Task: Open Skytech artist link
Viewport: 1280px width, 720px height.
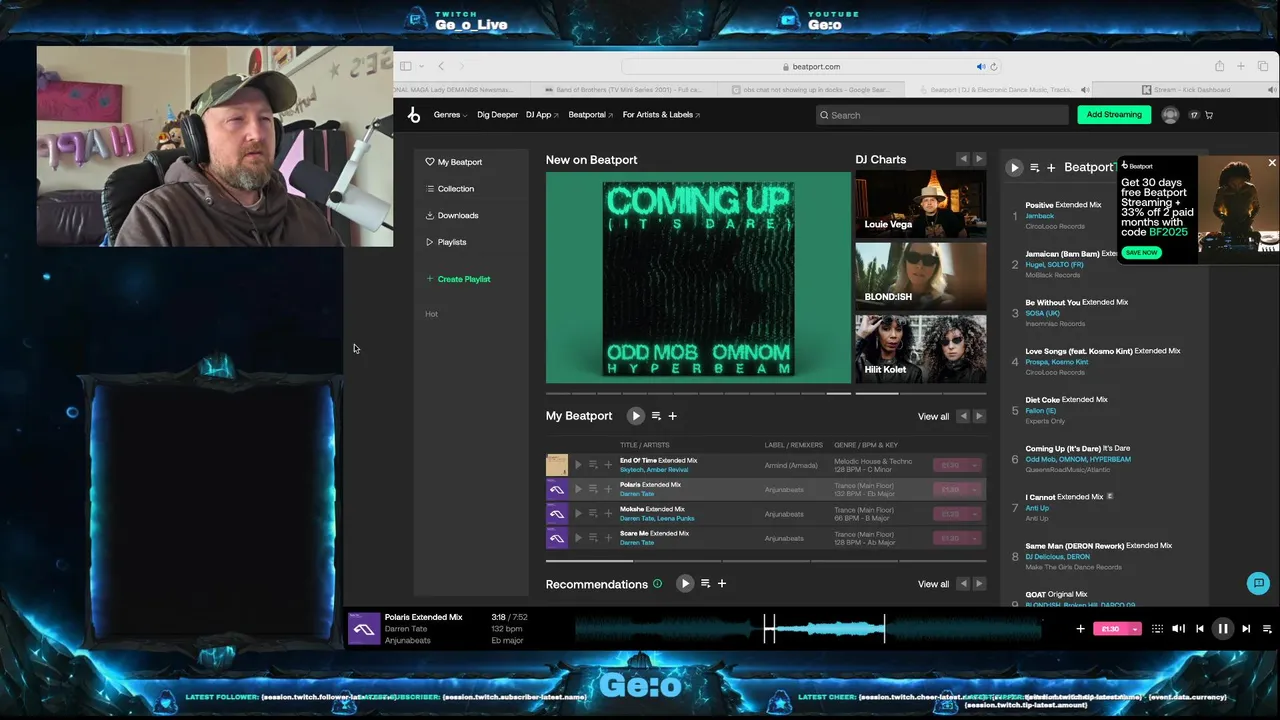Action: (631, 470)
